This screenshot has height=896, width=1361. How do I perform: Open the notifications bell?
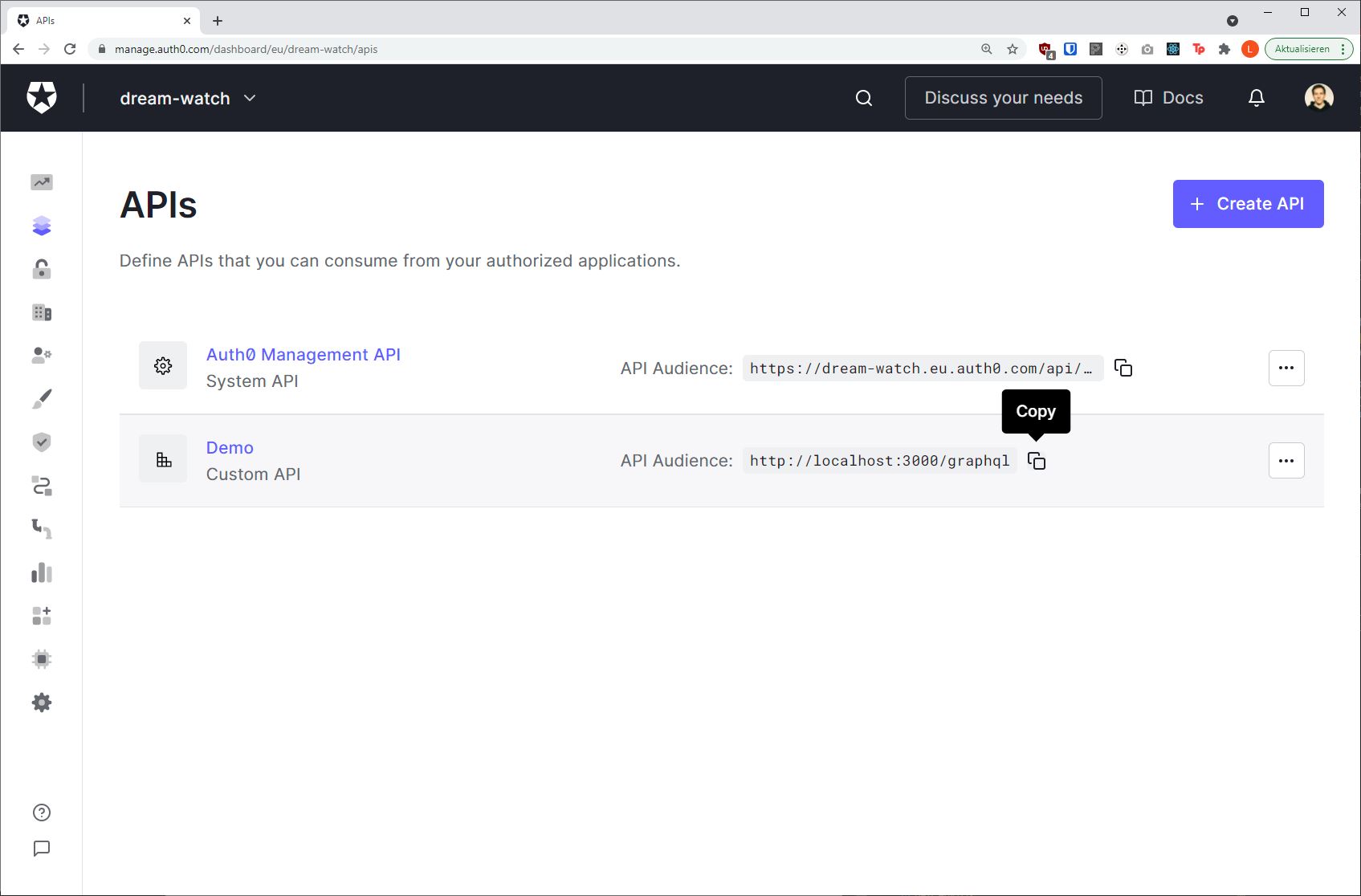[x=1255, y=97]
